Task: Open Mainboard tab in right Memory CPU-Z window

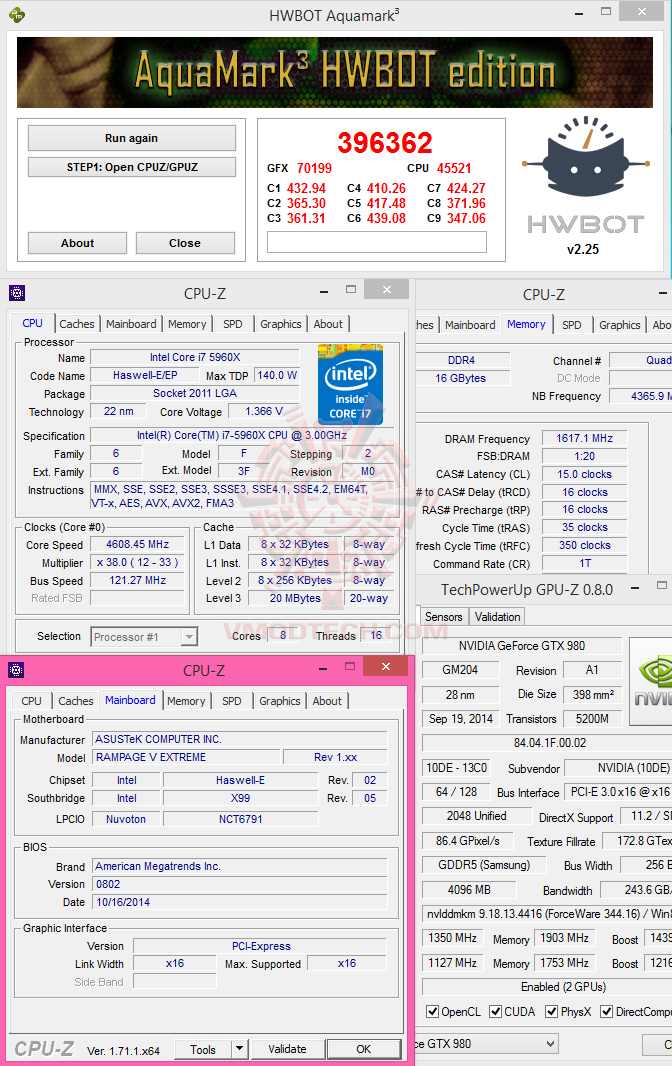Action: (470, 324)
